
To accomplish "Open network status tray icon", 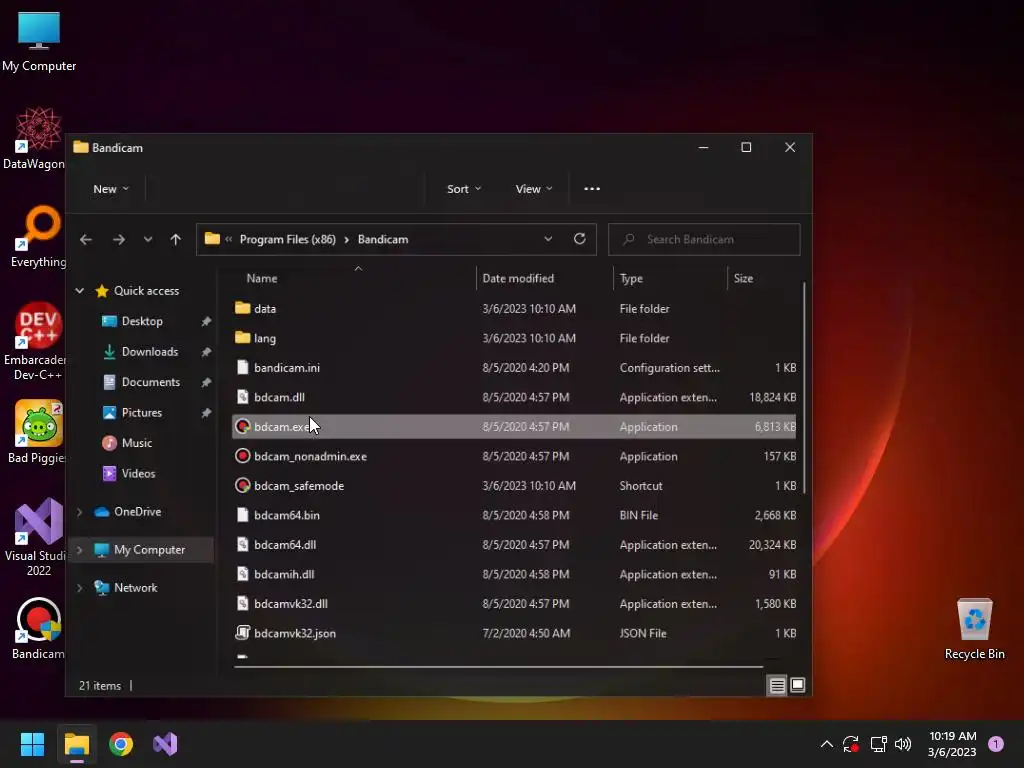I will click(878, 744).
